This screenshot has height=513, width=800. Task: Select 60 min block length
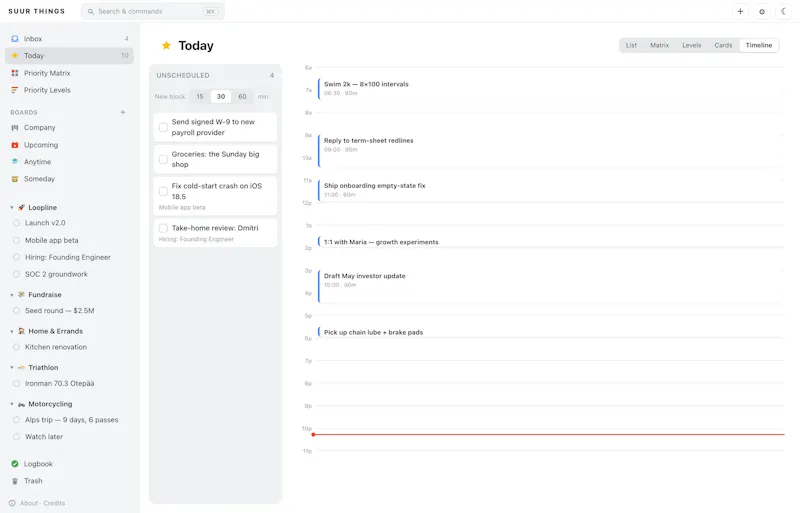tap(242, 96)
